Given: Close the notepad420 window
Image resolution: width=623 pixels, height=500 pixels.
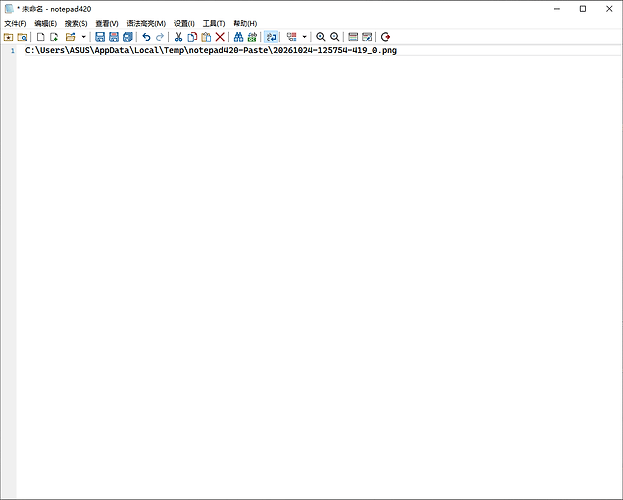Looking at the screenshot, I should pyautogui.click(x=609, y=9).
